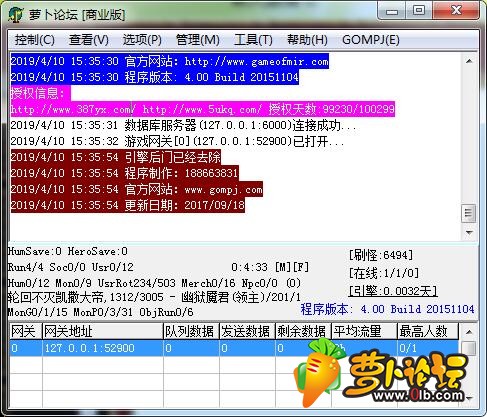Click the application icon in title bar
Screen dimensions: 487x417
(16, 14)
